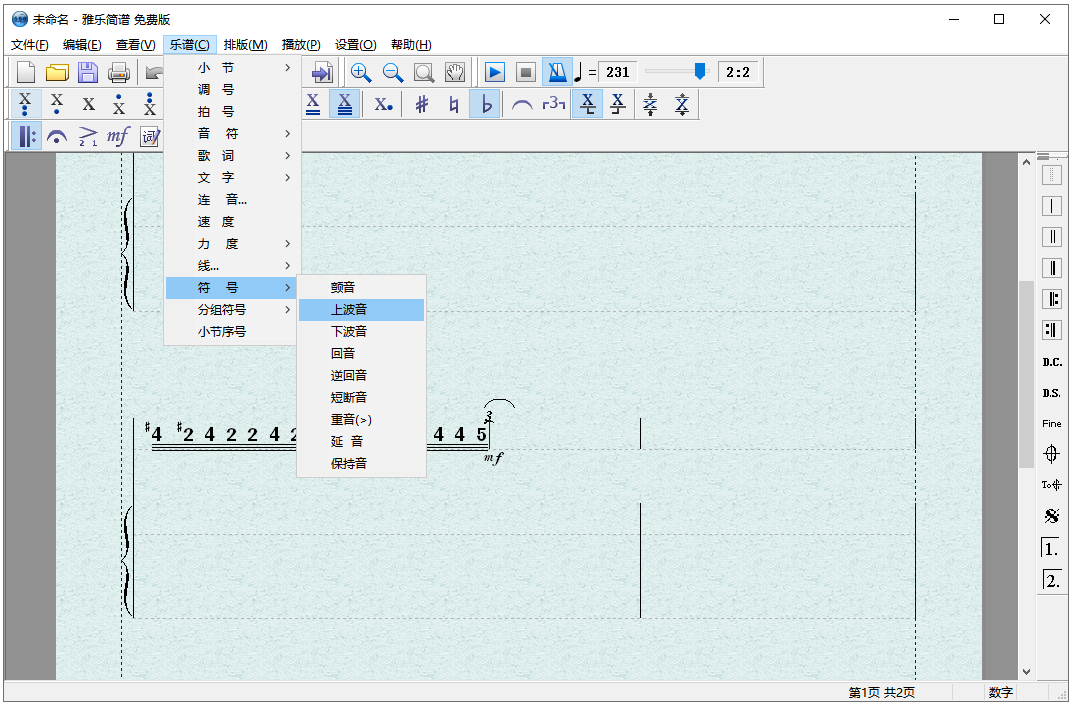Click the tempo value field showing 231

point(618,71)
